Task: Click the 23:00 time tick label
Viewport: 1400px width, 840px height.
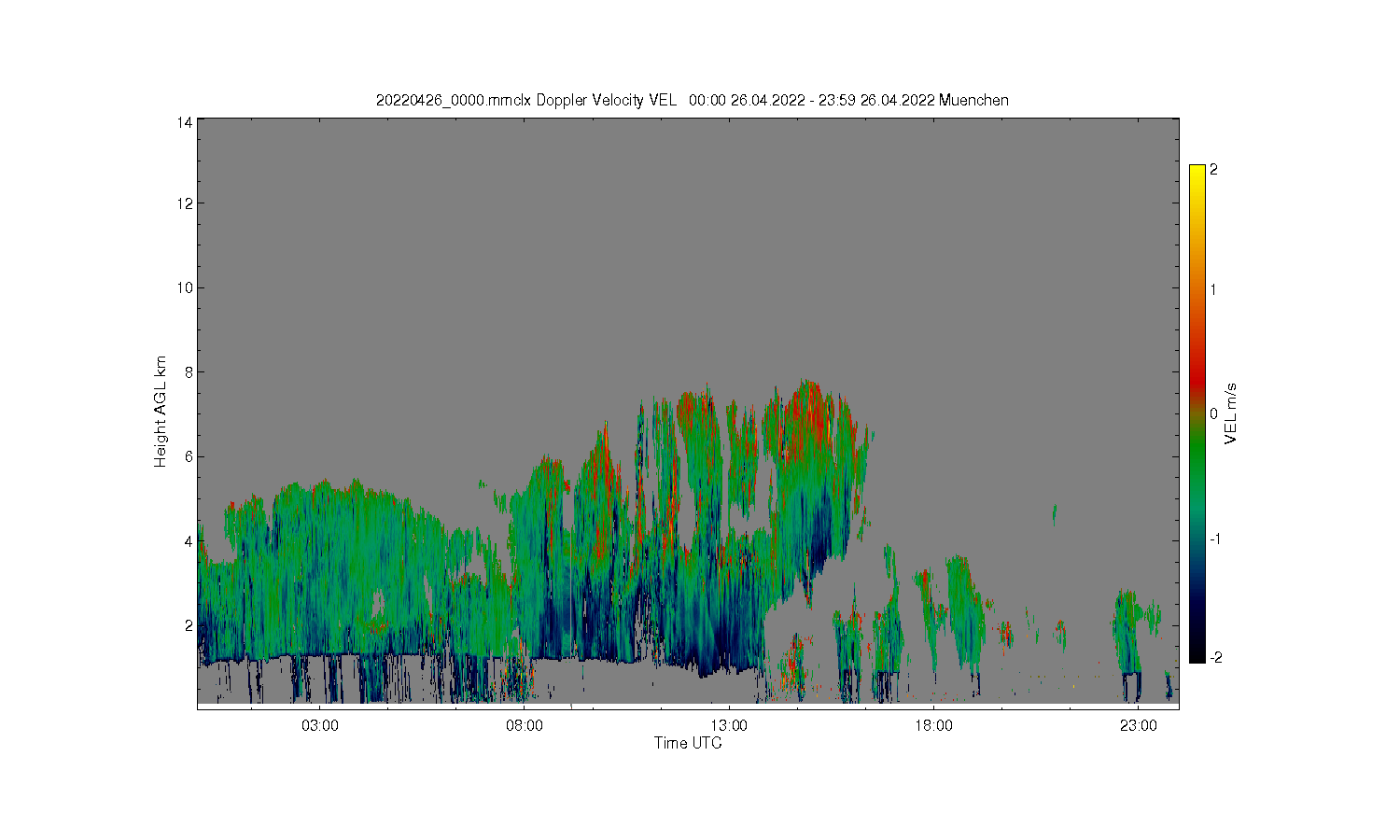Action: click(x=1138, y=726)
